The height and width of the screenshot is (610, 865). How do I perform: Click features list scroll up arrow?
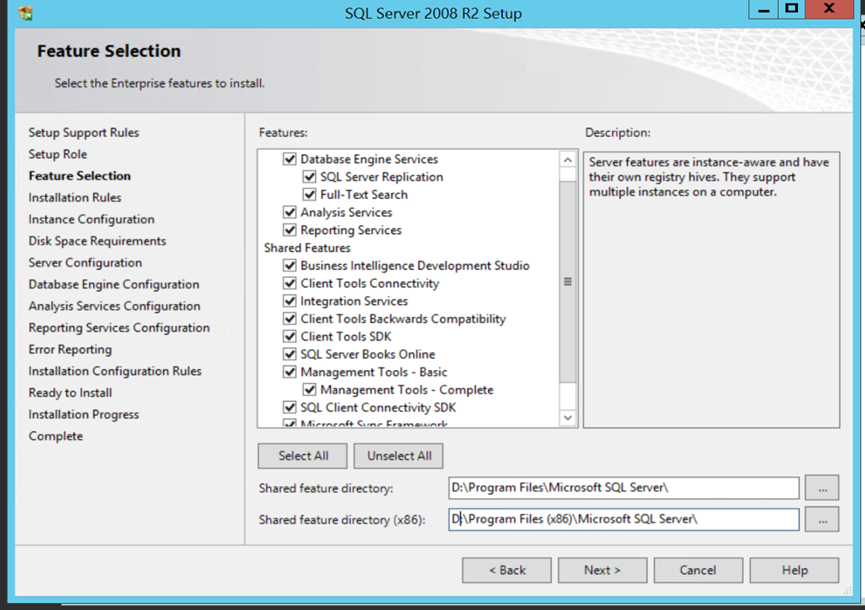point(568,160)
